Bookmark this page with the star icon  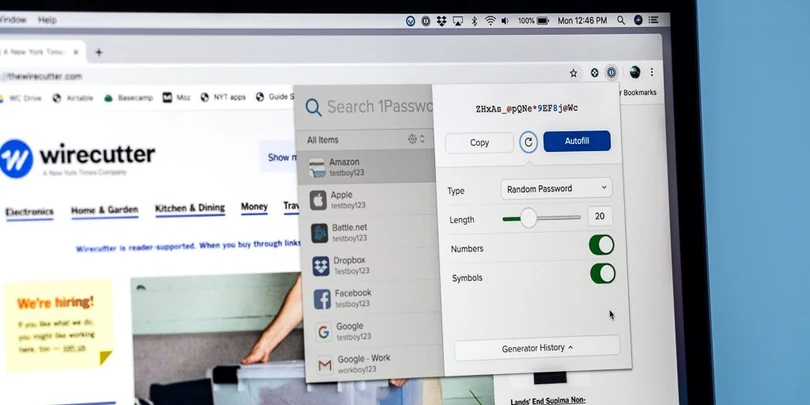click(573, 72)
